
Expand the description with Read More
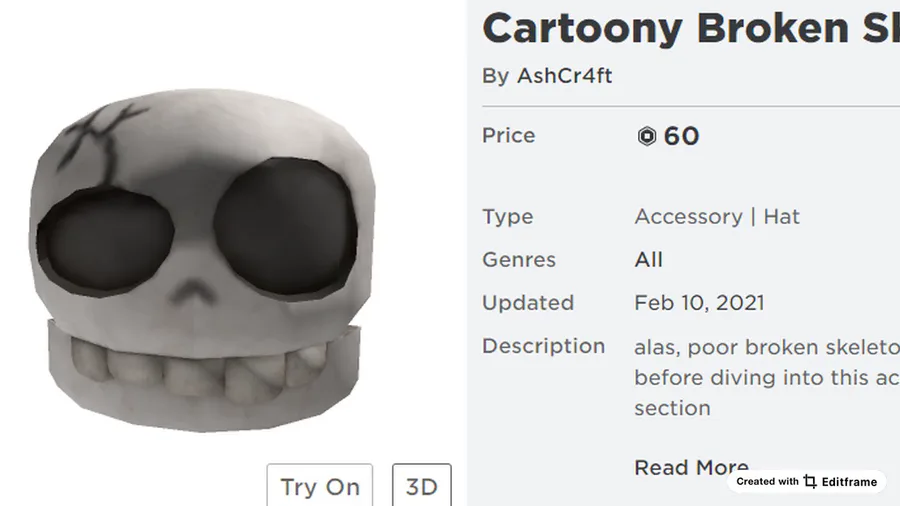click(x=691, y=467)
